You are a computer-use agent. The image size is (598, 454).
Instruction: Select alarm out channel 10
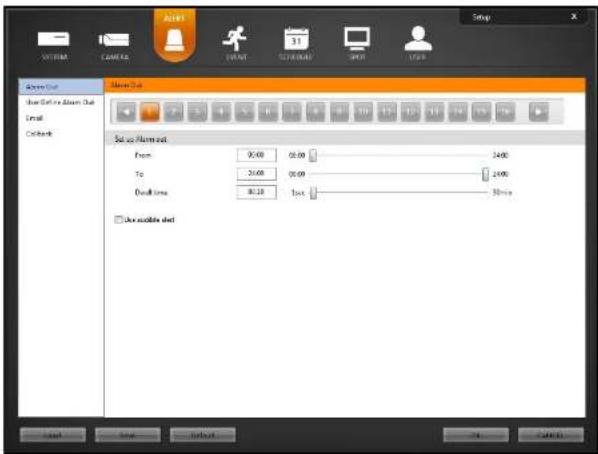[x=363, y=112]
